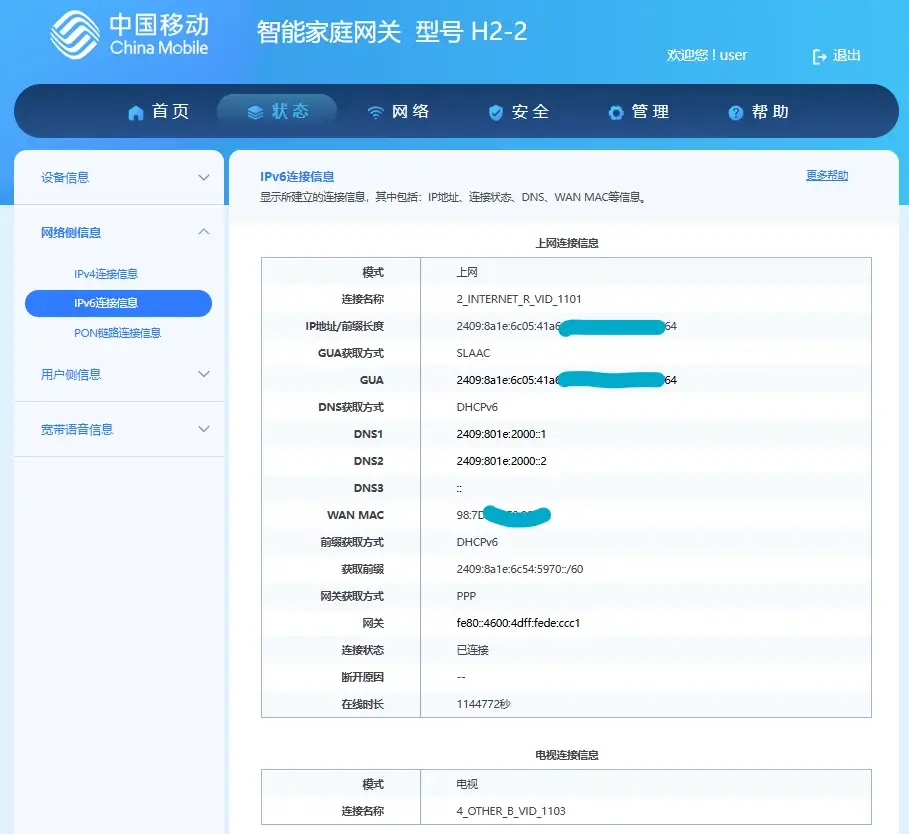
Task: Open the 更多帮助 link
Action: tap(826, 176)
